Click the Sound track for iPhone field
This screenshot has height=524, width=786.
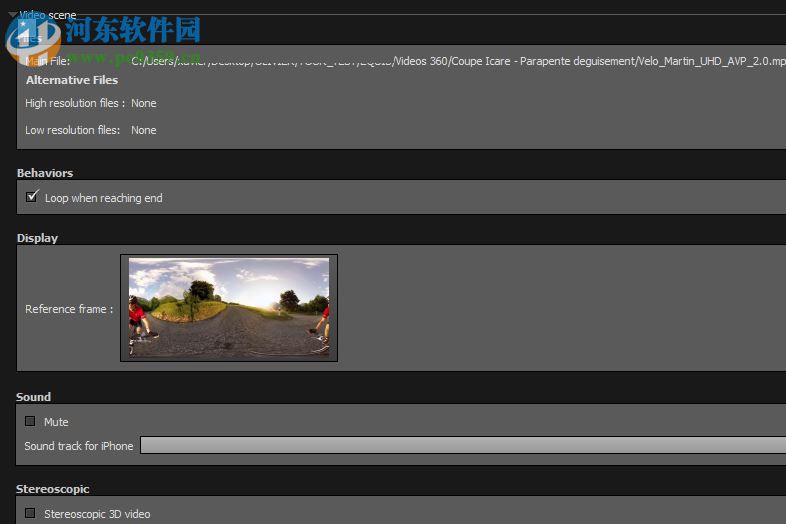coord(463,445)
